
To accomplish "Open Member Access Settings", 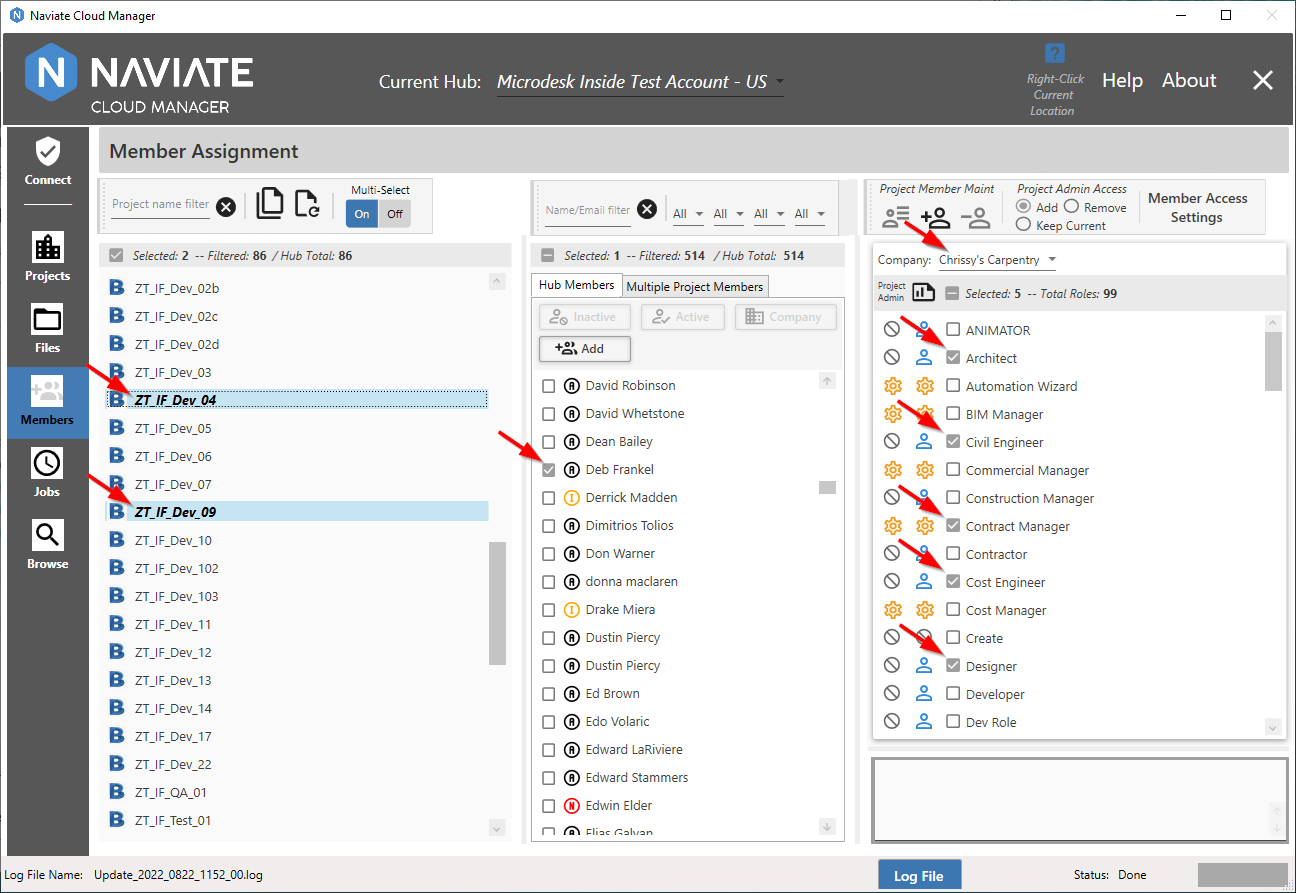I will coord(1197,208).
